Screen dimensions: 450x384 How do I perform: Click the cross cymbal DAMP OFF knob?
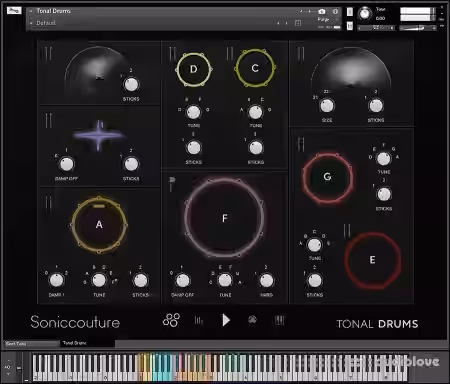[66, 164]
